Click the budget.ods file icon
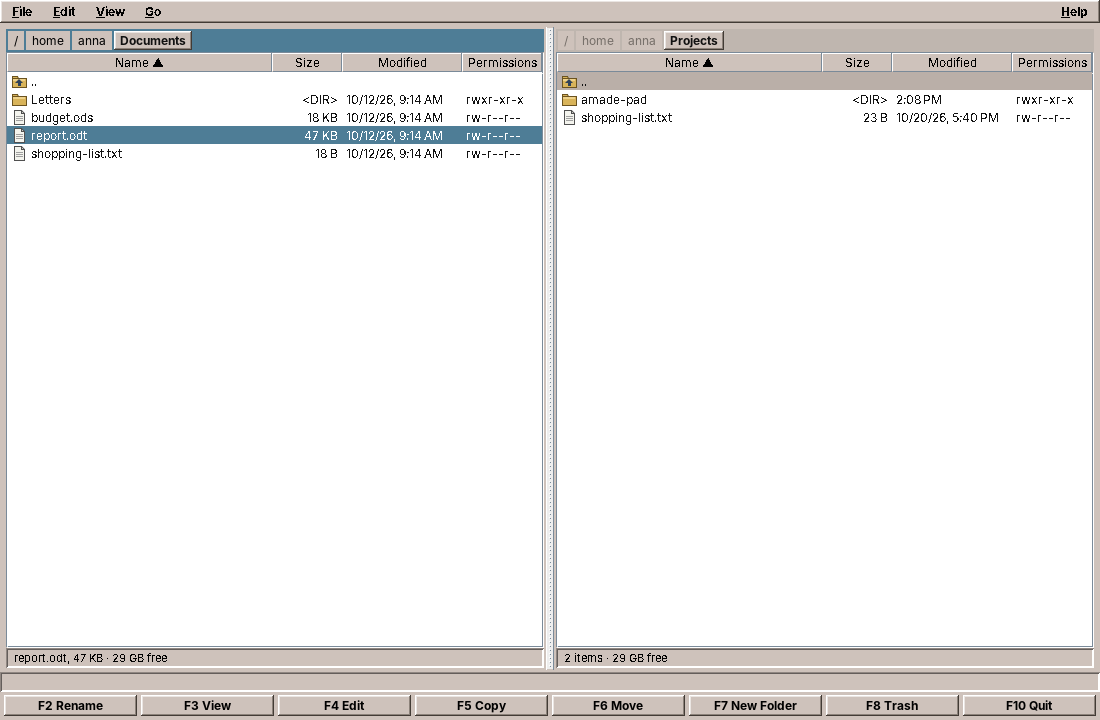The height and width of the screenshot is (720, 1100). 20,118
